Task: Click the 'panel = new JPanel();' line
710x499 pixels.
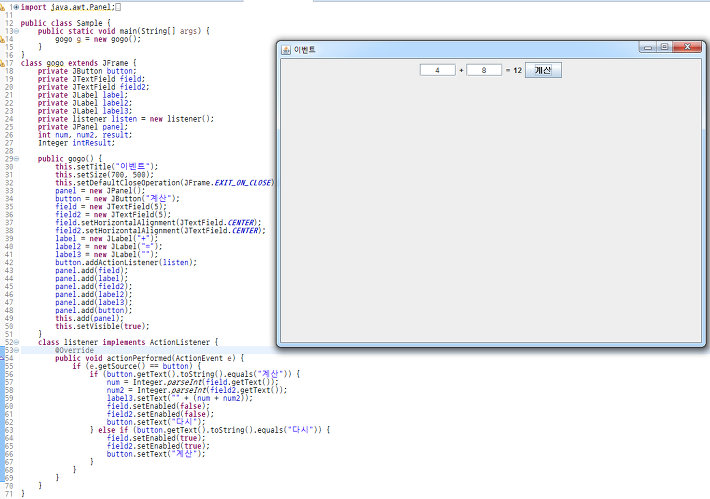Action: [x=100, y=191]
